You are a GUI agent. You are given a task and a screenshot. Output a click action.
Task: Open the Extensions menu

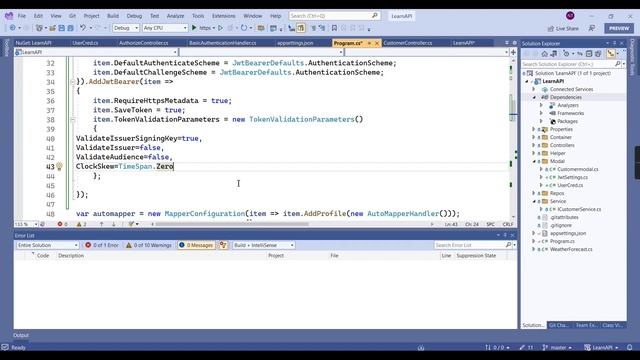click(223, 16)
